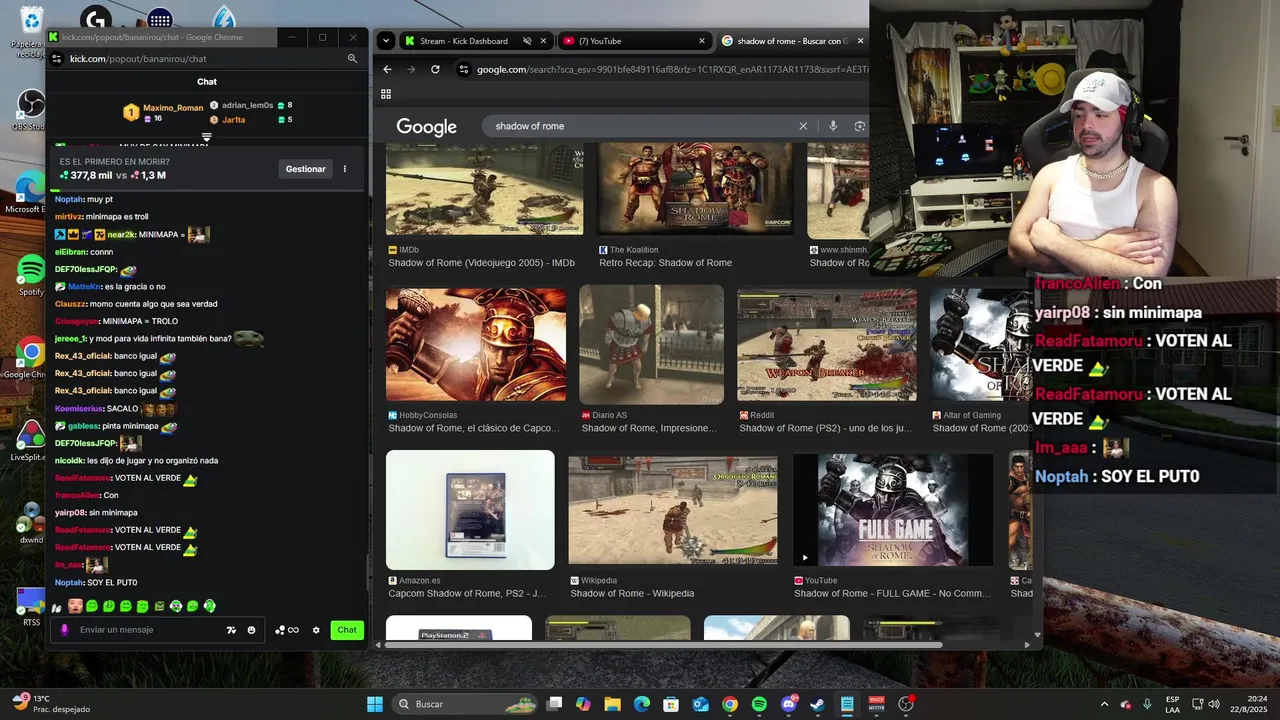Open the emoji picker in chat box

coord(251,630)
